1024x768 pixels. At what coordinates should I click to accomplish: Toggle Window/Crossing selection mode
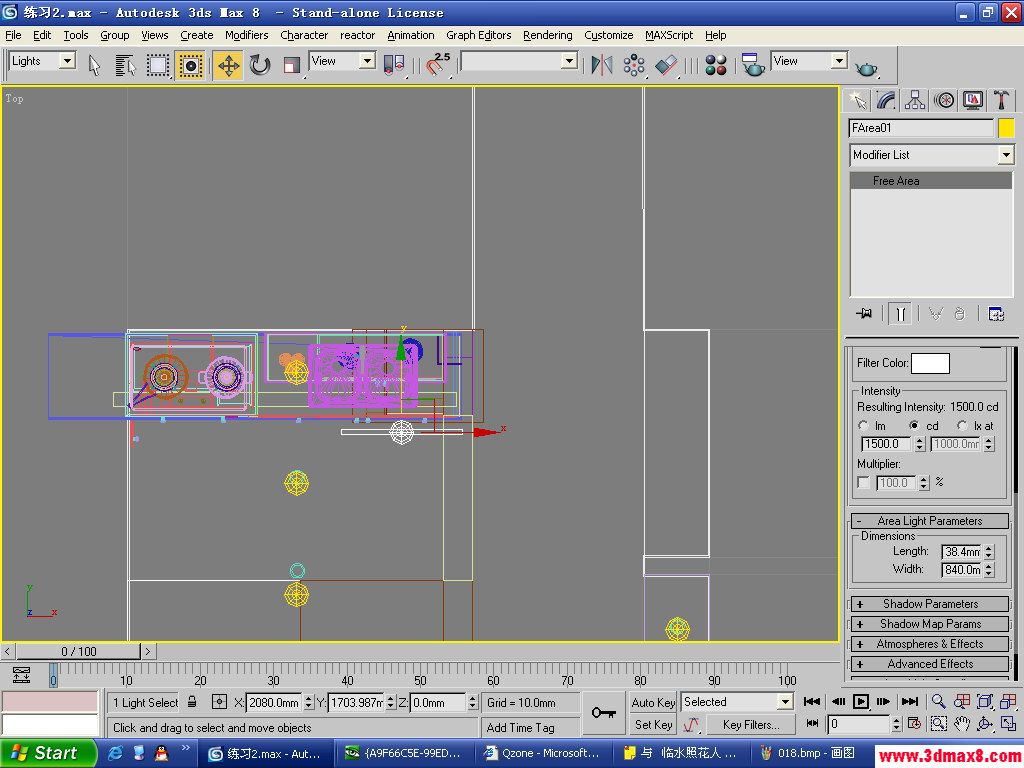[190, 65]
